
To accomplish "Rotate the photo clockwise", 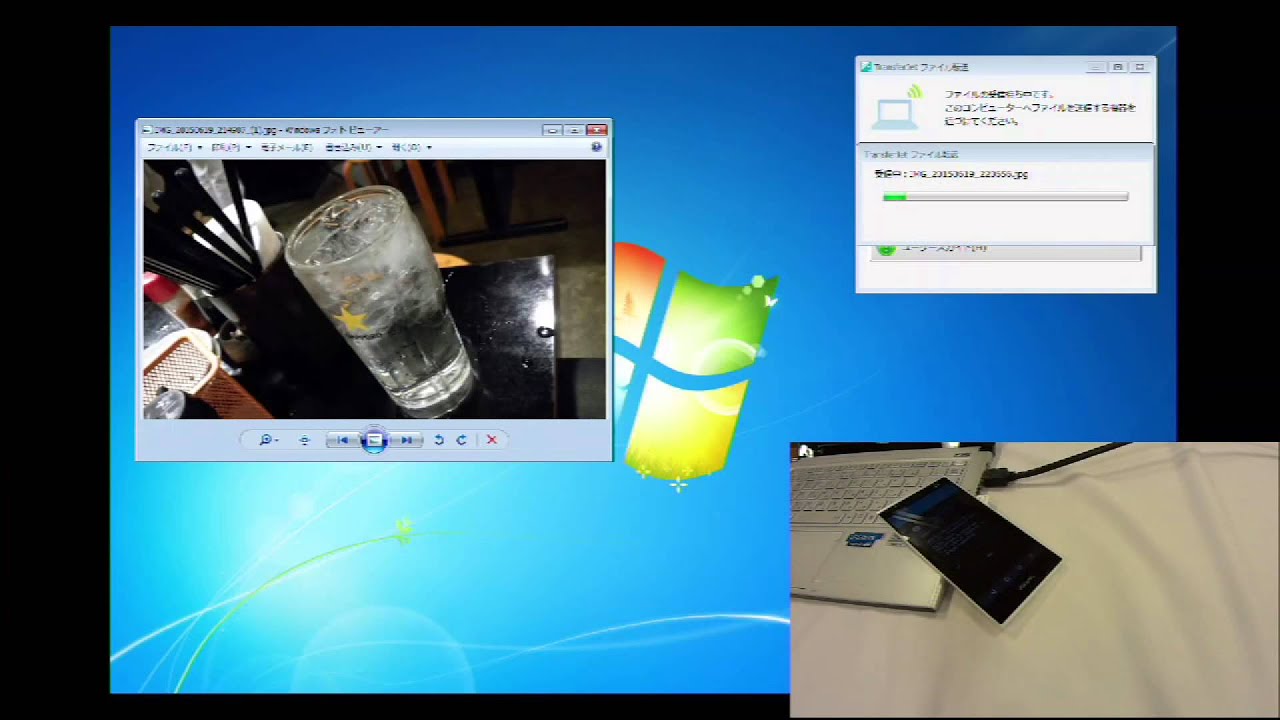I will pyautogui.click(x=461, y=440).
